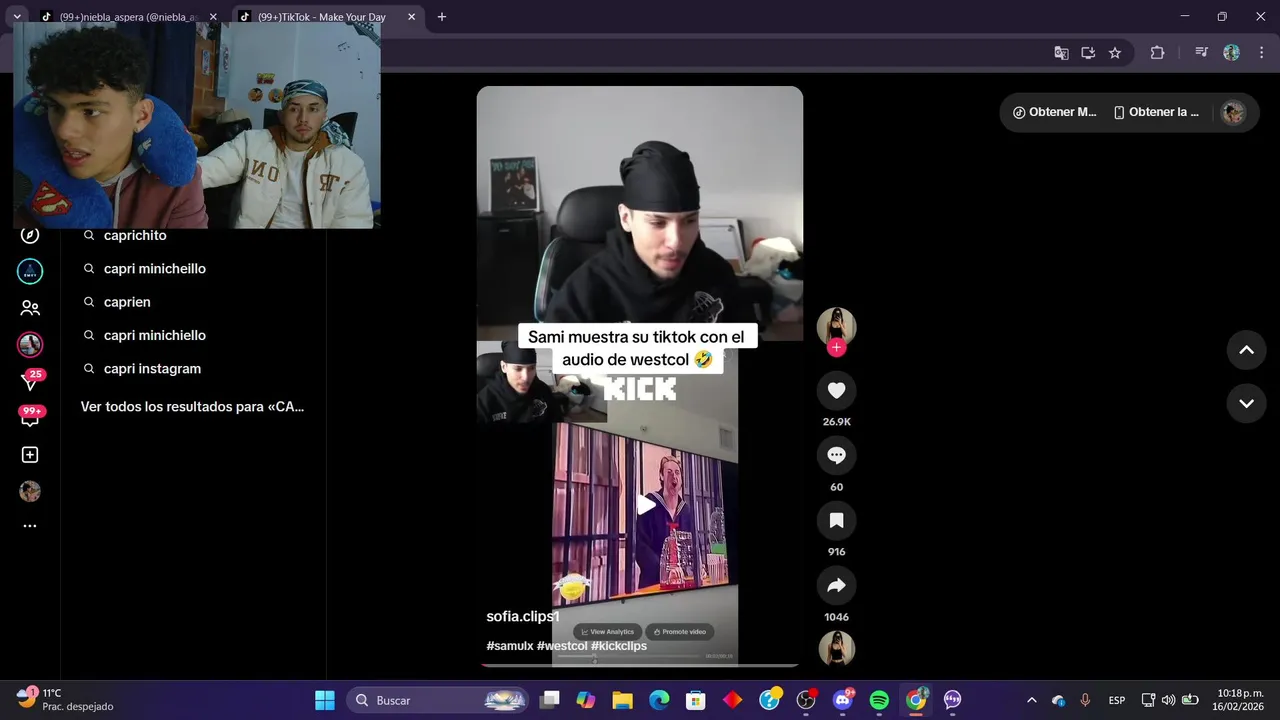Click the Promote video button
Viewport: 1280px width, 720px height.
click(x=681, y=632)
